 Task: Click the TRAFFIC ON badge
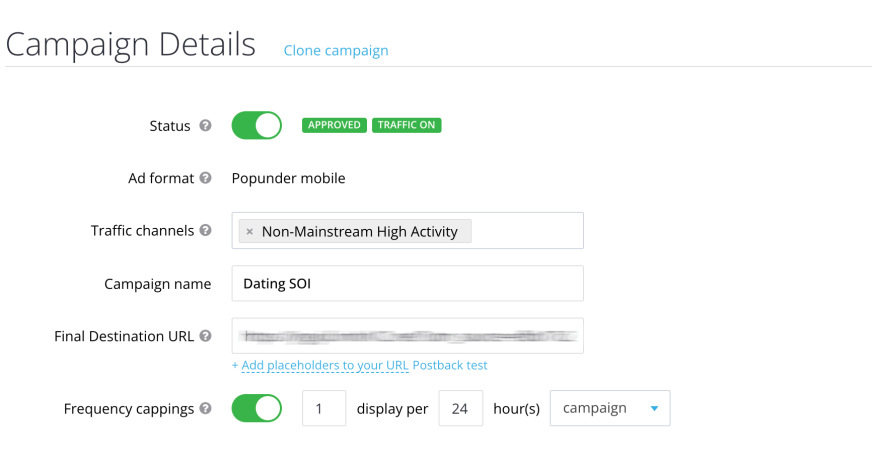(407, 125)
